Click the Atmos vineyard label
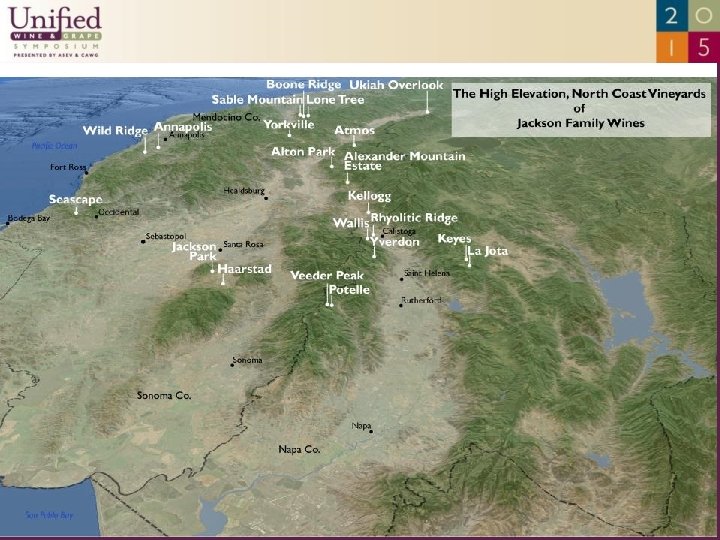 click(x=354, y=130)
